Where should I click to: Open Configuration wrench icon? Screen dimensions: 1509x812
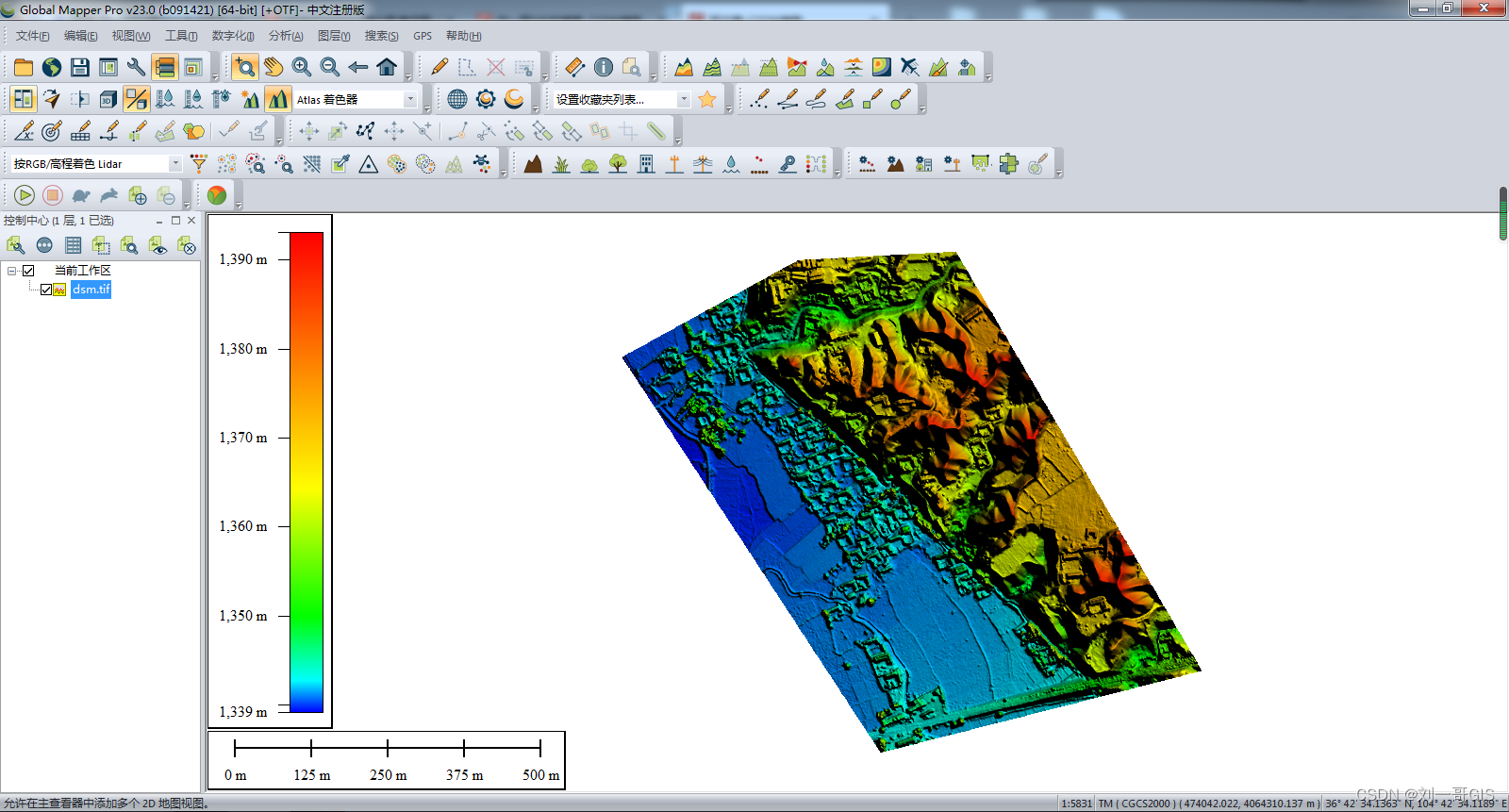[137, 67]
